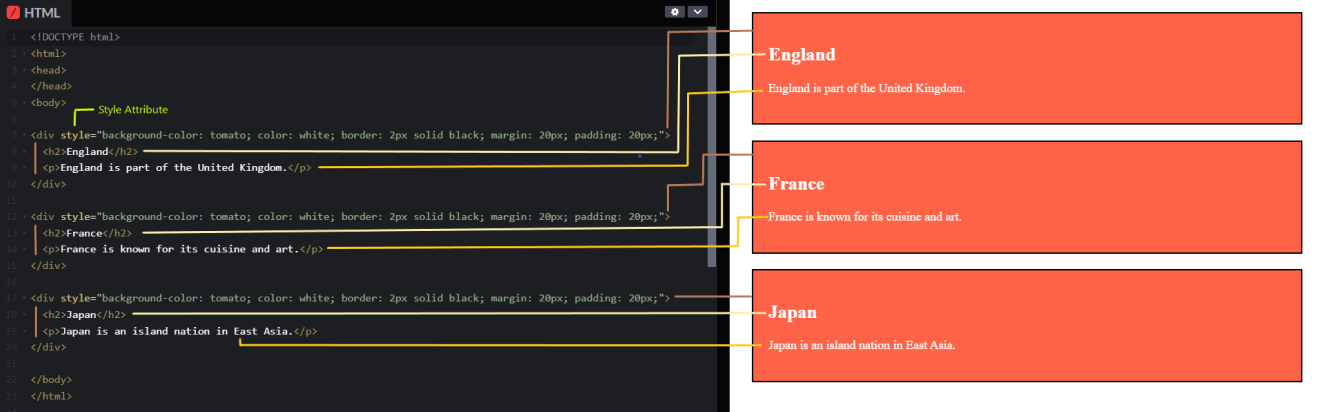Click the 'Japan is an island' code line
Screen dimensions: 1317x412
tap(180, 331)
